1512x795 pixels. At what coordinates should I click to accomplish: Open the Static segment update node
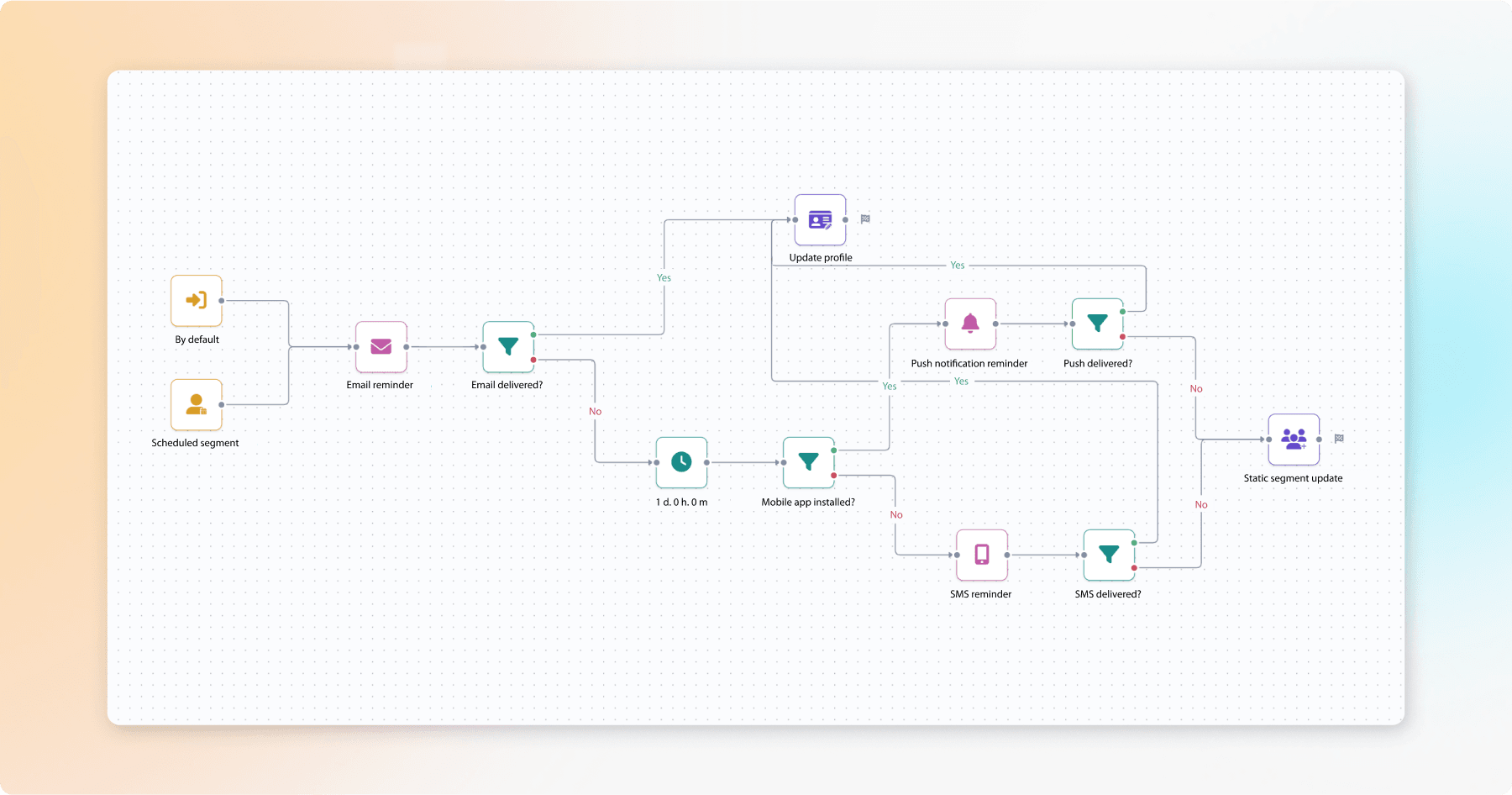coord(1294,440)
